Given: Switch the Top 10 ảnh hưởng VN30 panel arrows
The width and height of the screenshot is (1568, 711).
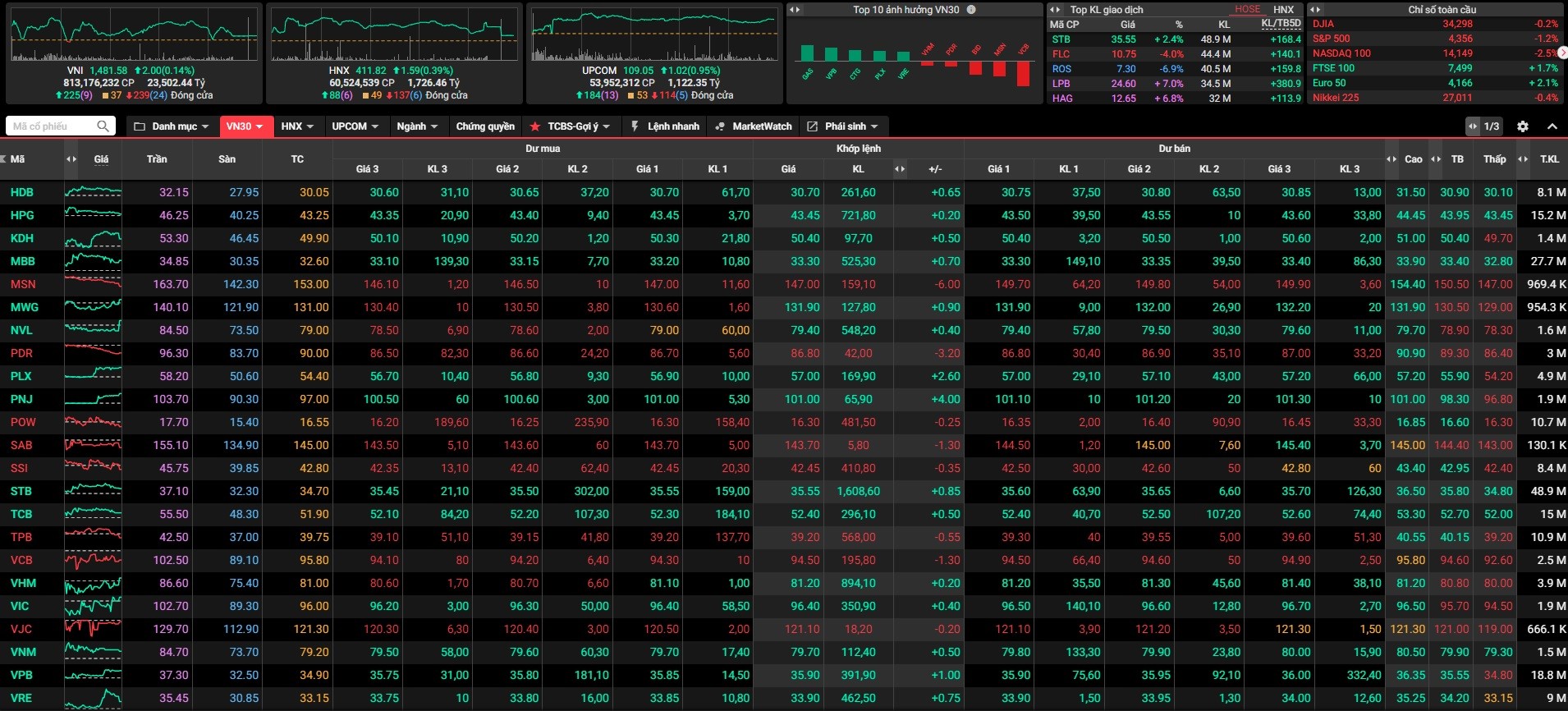Looking at the screenshot, I should click(x=794, y=10).
